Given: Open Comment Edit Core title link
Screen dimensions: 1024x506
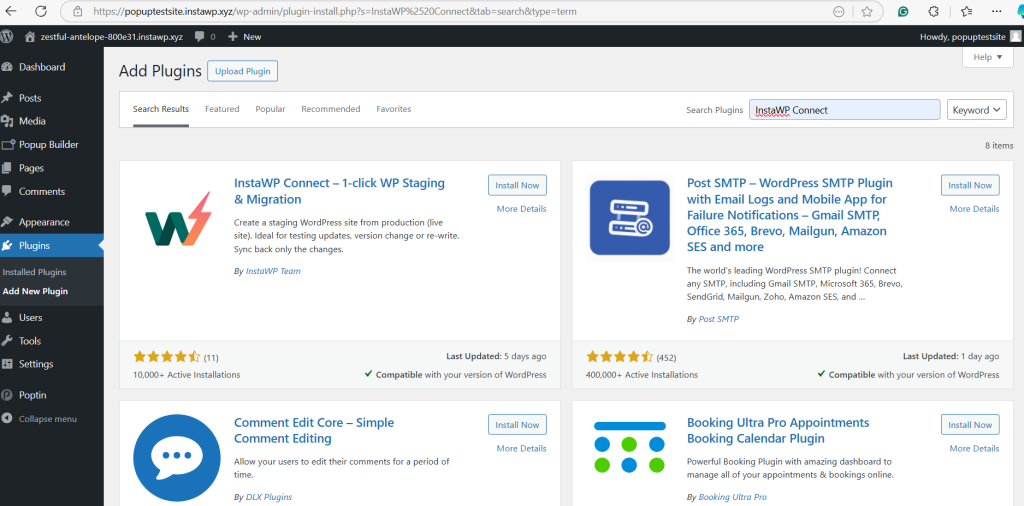Looking at the screenshot, I should coord(313,430).
